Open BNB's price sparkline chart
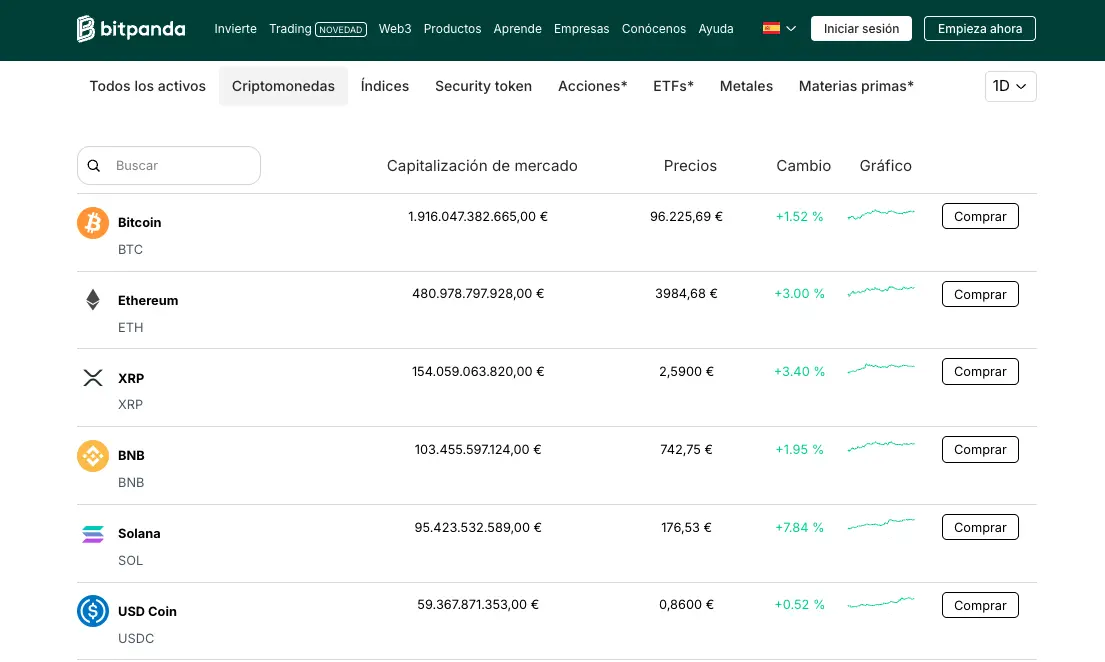Image resolution: width=1105 pixels, height=662 pixels. 881,446
